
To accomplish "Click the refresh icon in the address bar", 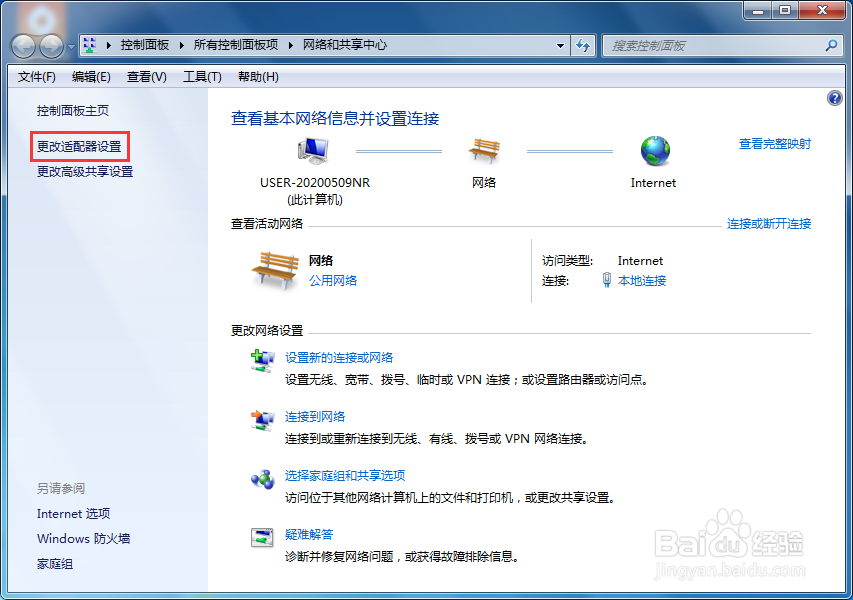I will point(583,45).
